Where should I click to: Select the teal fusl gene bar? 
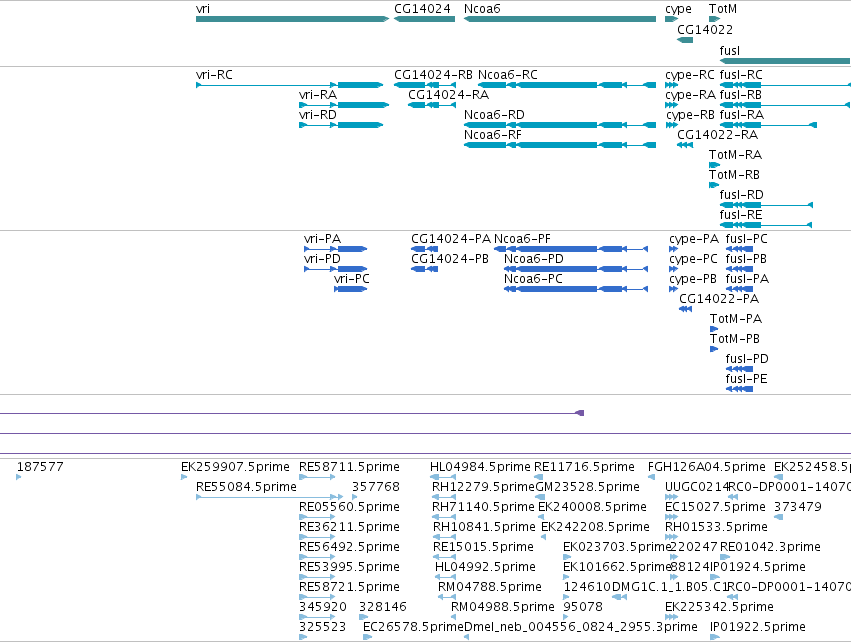click(785, 61)
